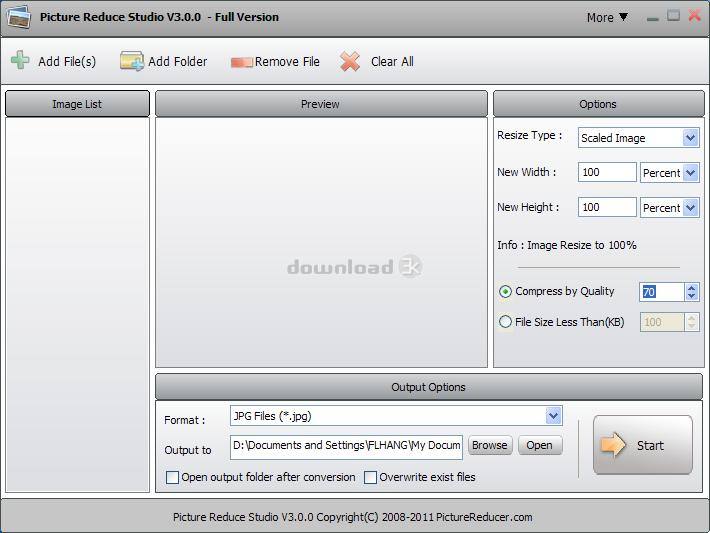Viewport: 710px width, 533px height.
Task: Click the Remove File red icon
Action: pyautogui.click(x=241, y=62)
